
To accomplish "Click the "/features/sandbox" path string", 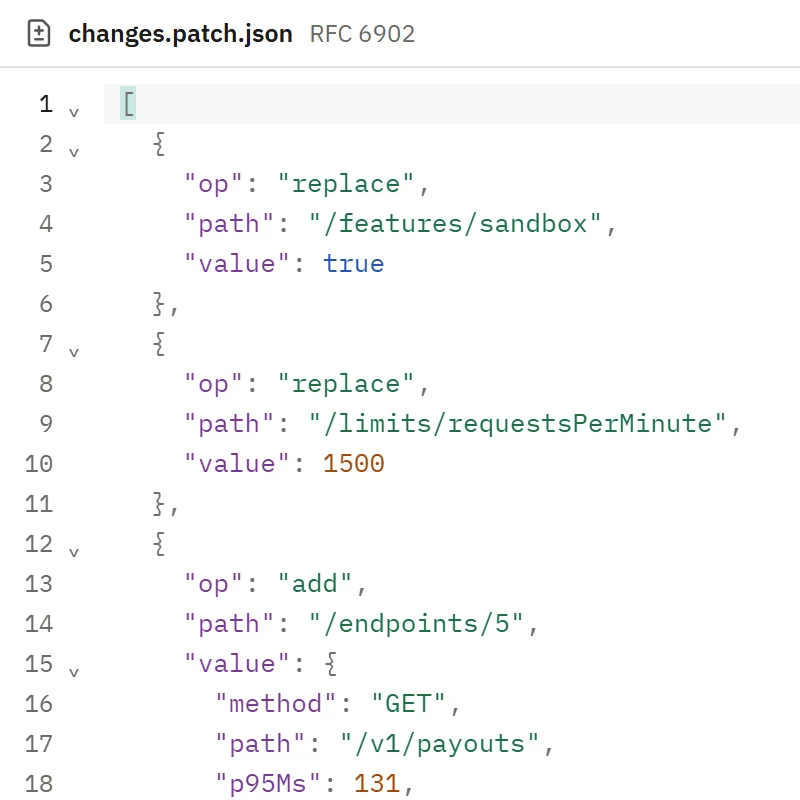I will coord(456,223).
